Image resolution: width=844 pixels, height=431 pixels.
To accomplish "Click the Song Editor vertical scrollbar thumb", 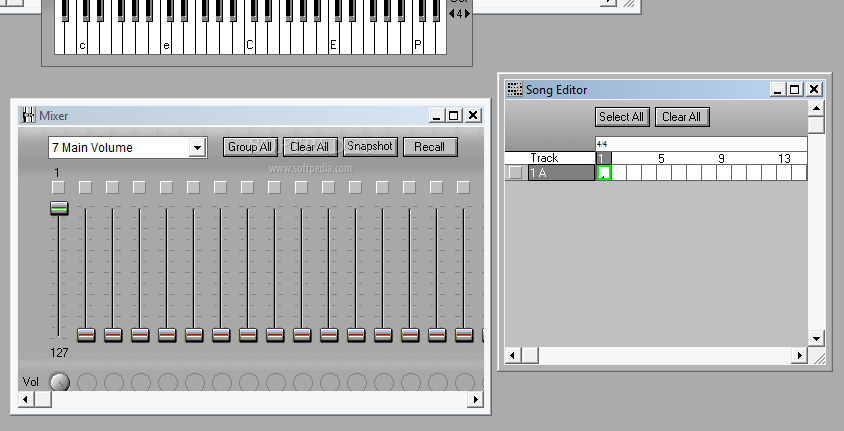I will coord(817,125).
